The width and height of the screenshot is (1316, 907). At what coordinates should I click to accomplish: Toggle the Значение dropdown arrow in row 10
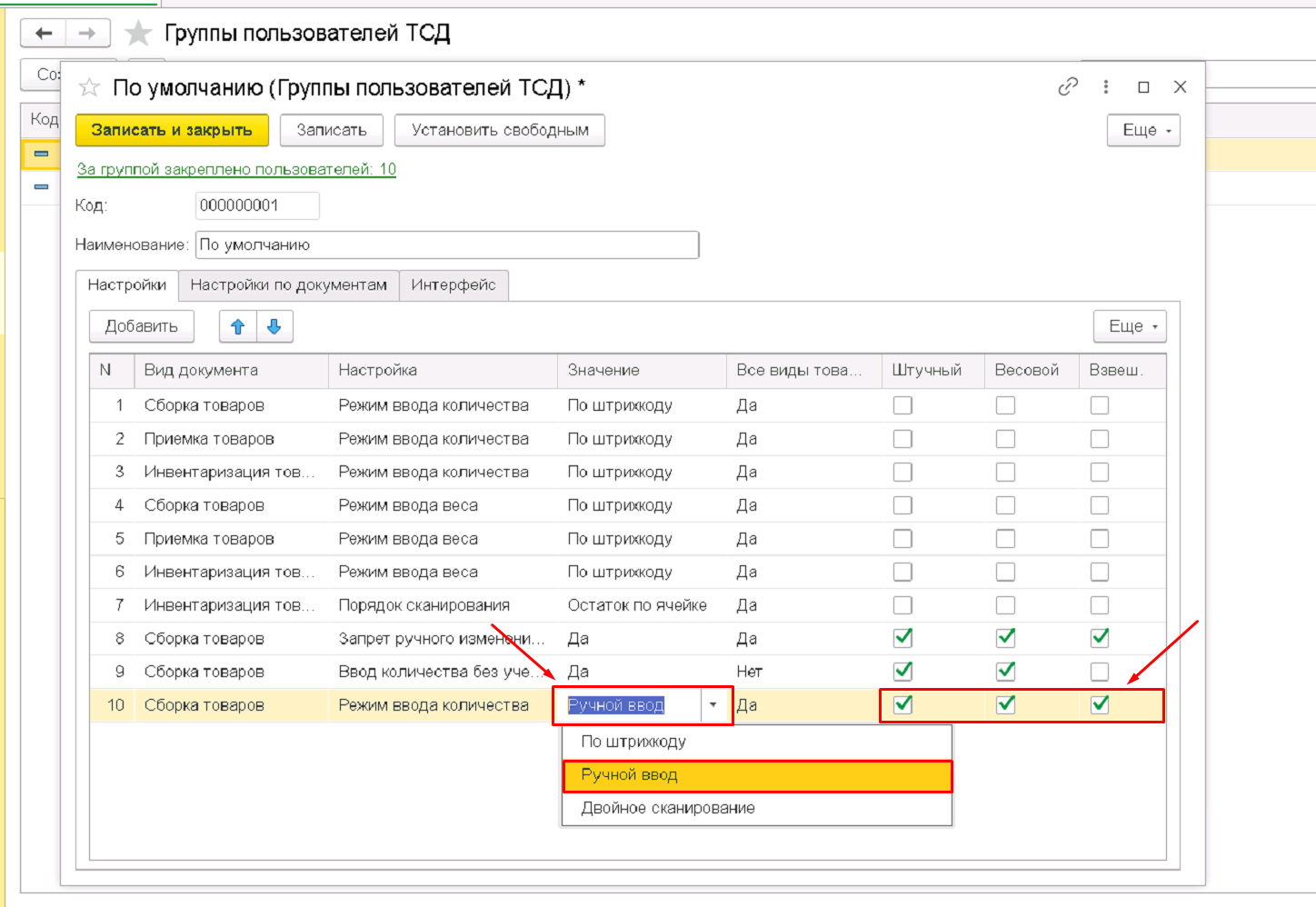(713, 705)
